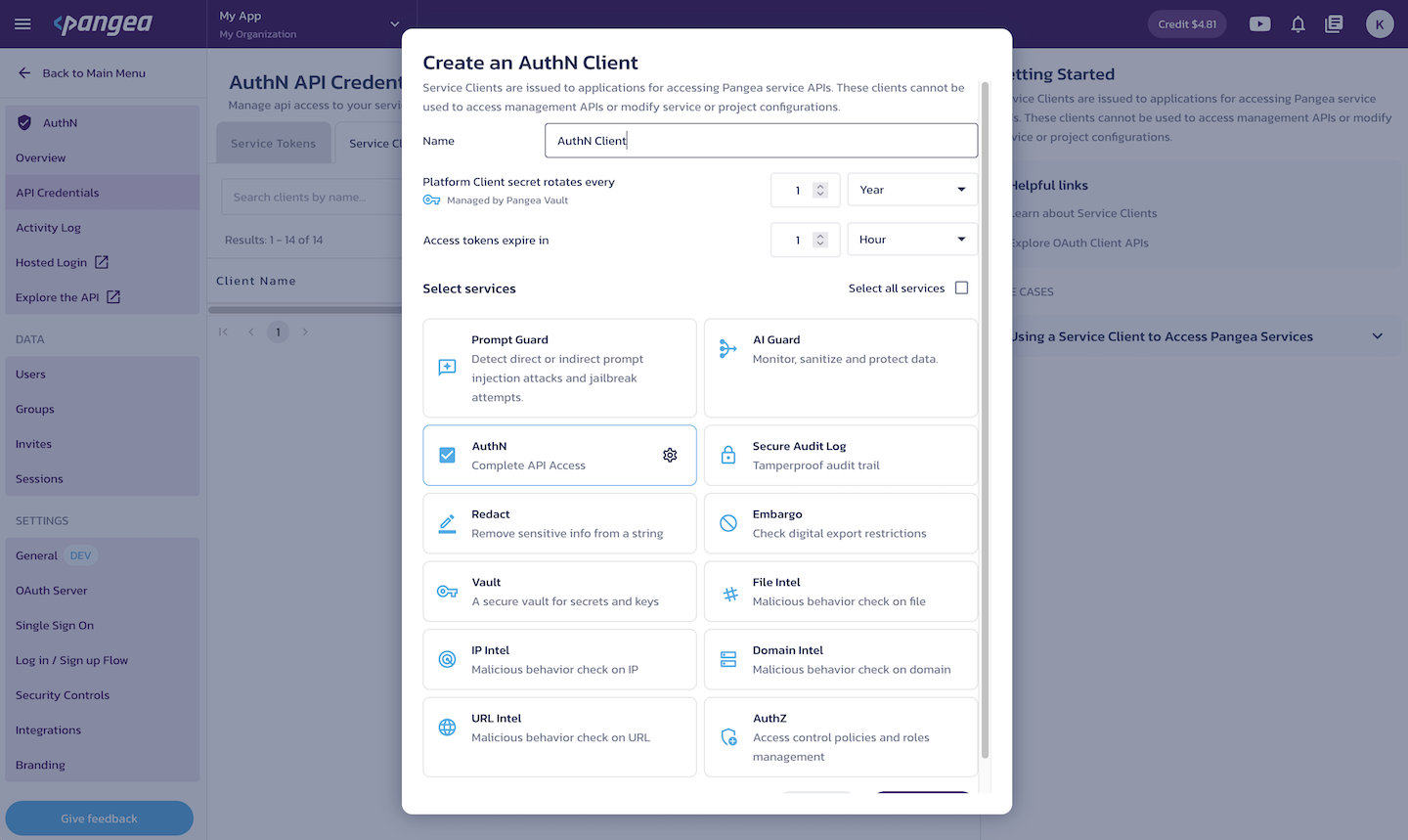1408x840 pixels.
Task: Click the Prompt Guard chat icon
Action: (447, 368)
